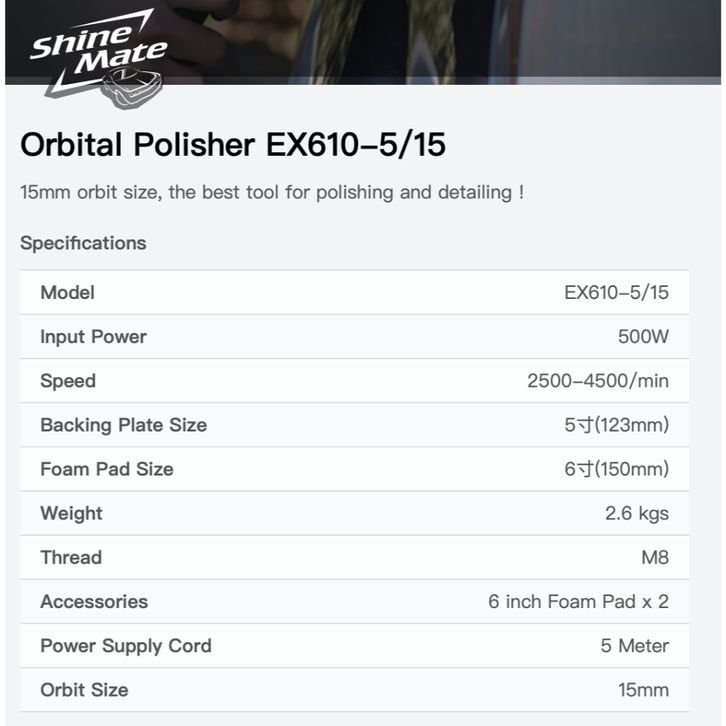The height and width of the screenshot is (726, 726).
Task: Select the Model row label
Action: [x=67, y=293]
